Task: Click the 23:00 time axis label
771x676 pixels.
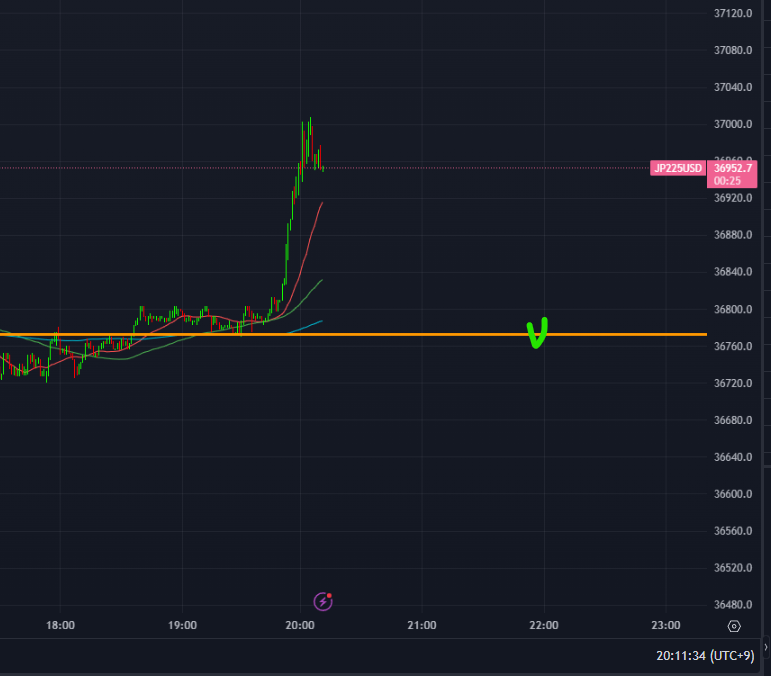Action: [x=666, y=625]
